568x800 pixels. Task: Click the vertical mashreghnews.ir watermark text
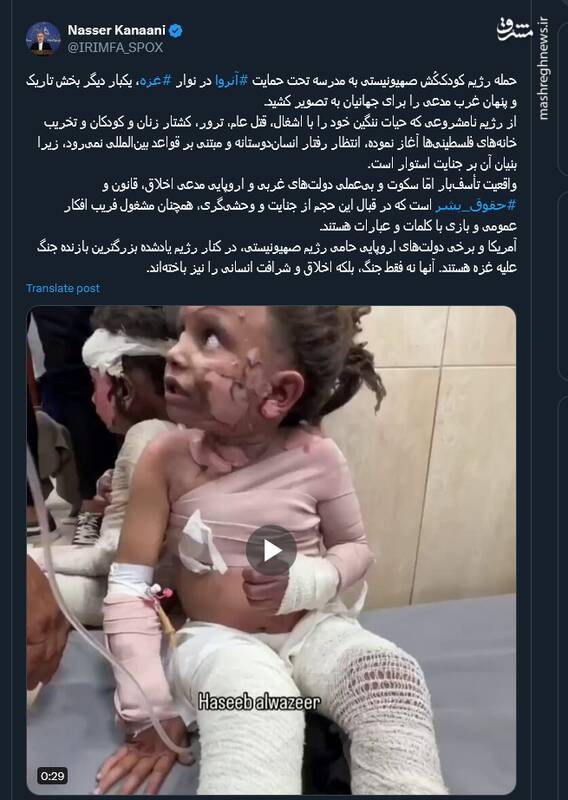tap(544, 68)
